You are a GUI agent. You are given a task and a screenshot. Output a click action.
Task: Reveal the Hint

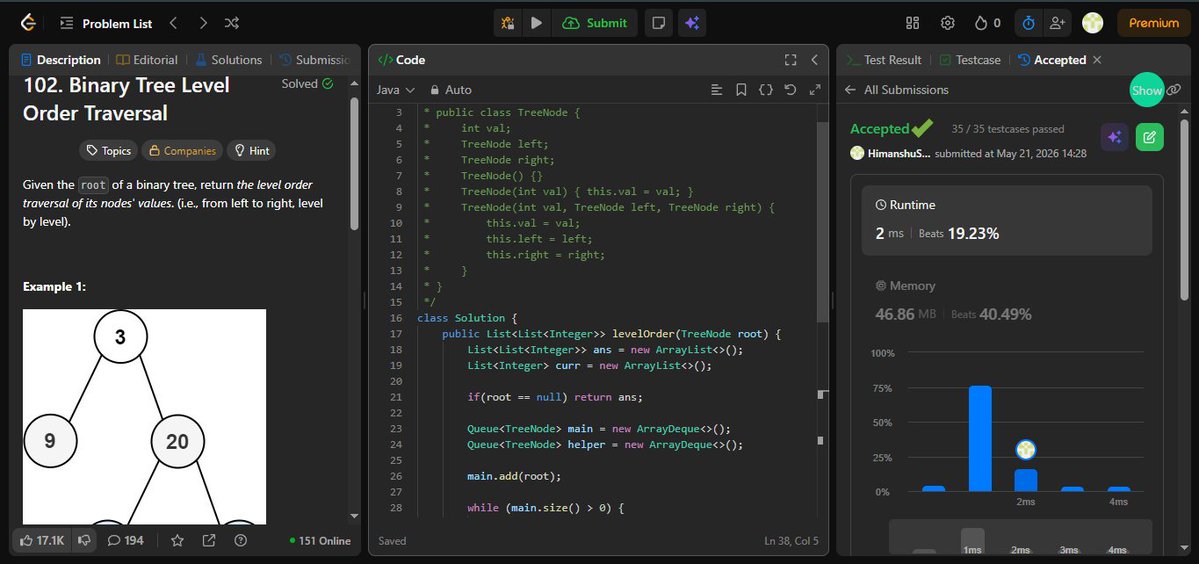point(252,151)
